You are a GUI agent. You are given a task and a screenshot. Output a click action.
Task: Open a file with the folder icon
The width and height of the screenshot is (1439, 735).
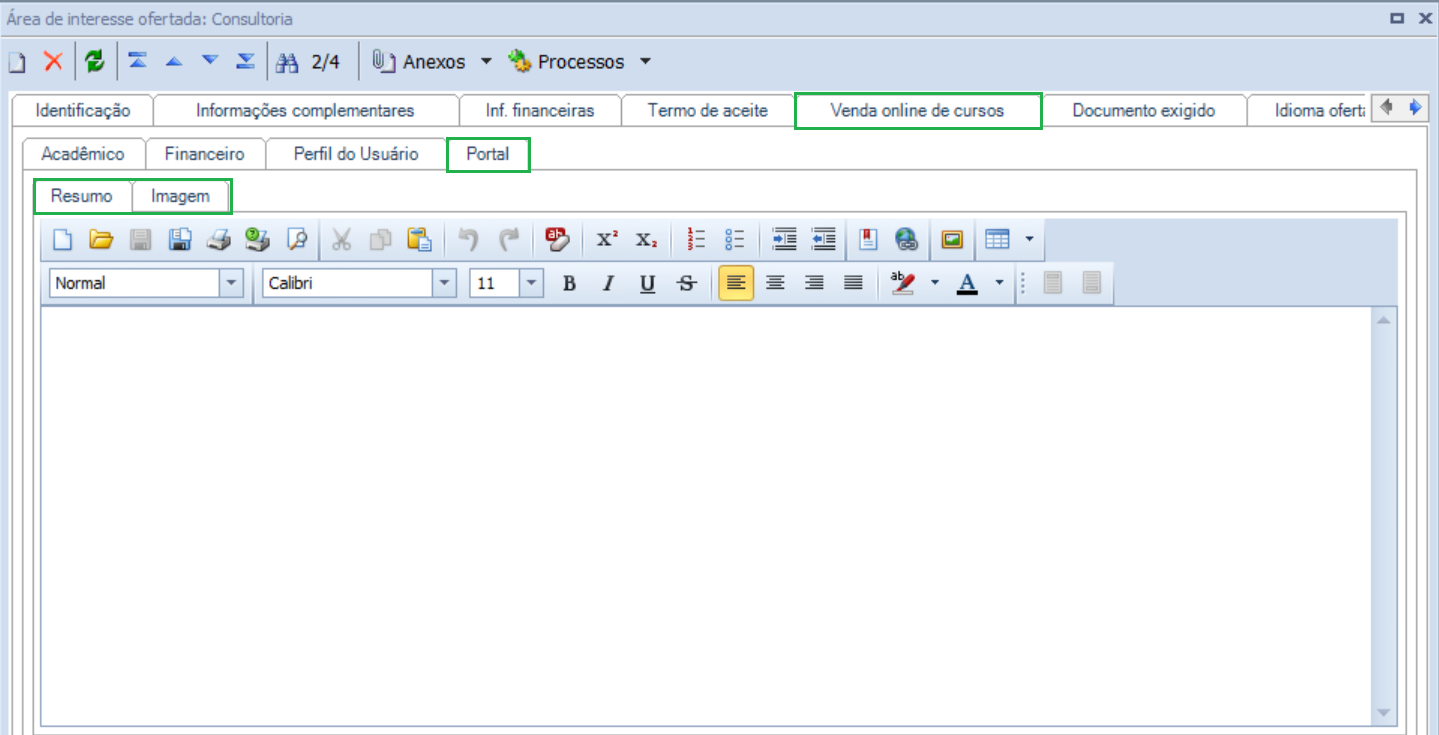[101, 239]
